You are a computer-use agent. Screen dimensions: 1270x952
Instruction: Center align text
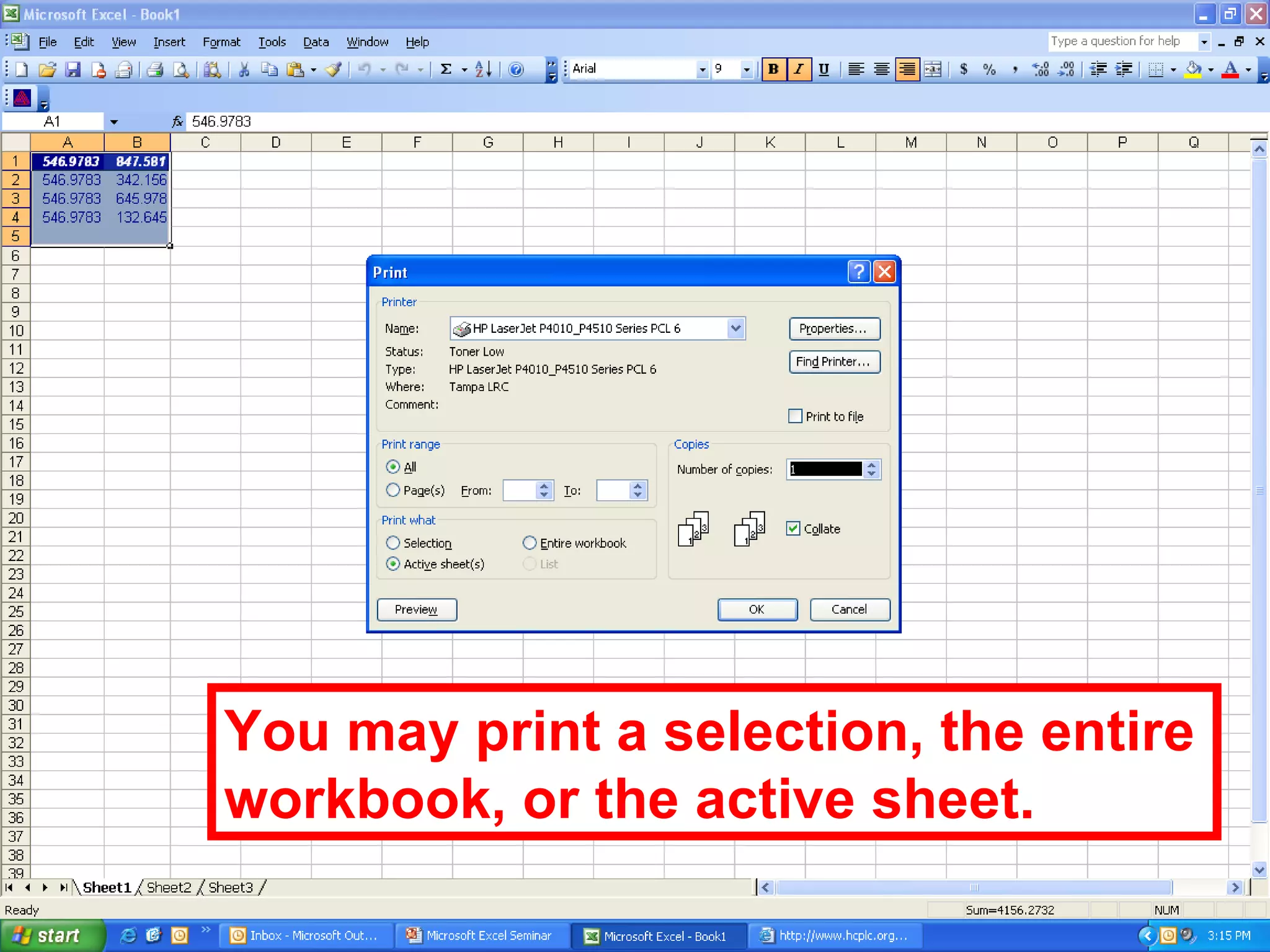click(x=881, y=69)
